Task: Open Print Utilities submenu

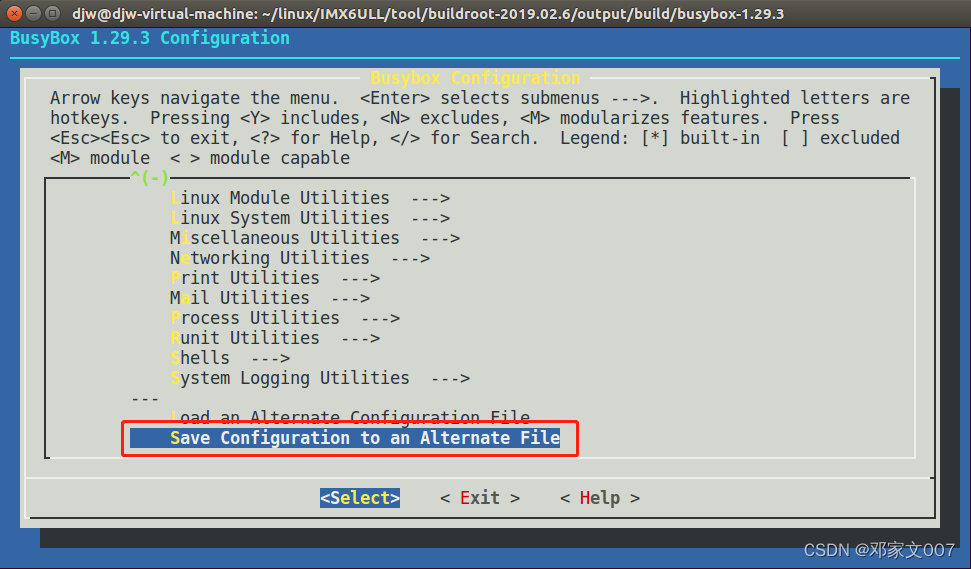Action: 275,277
